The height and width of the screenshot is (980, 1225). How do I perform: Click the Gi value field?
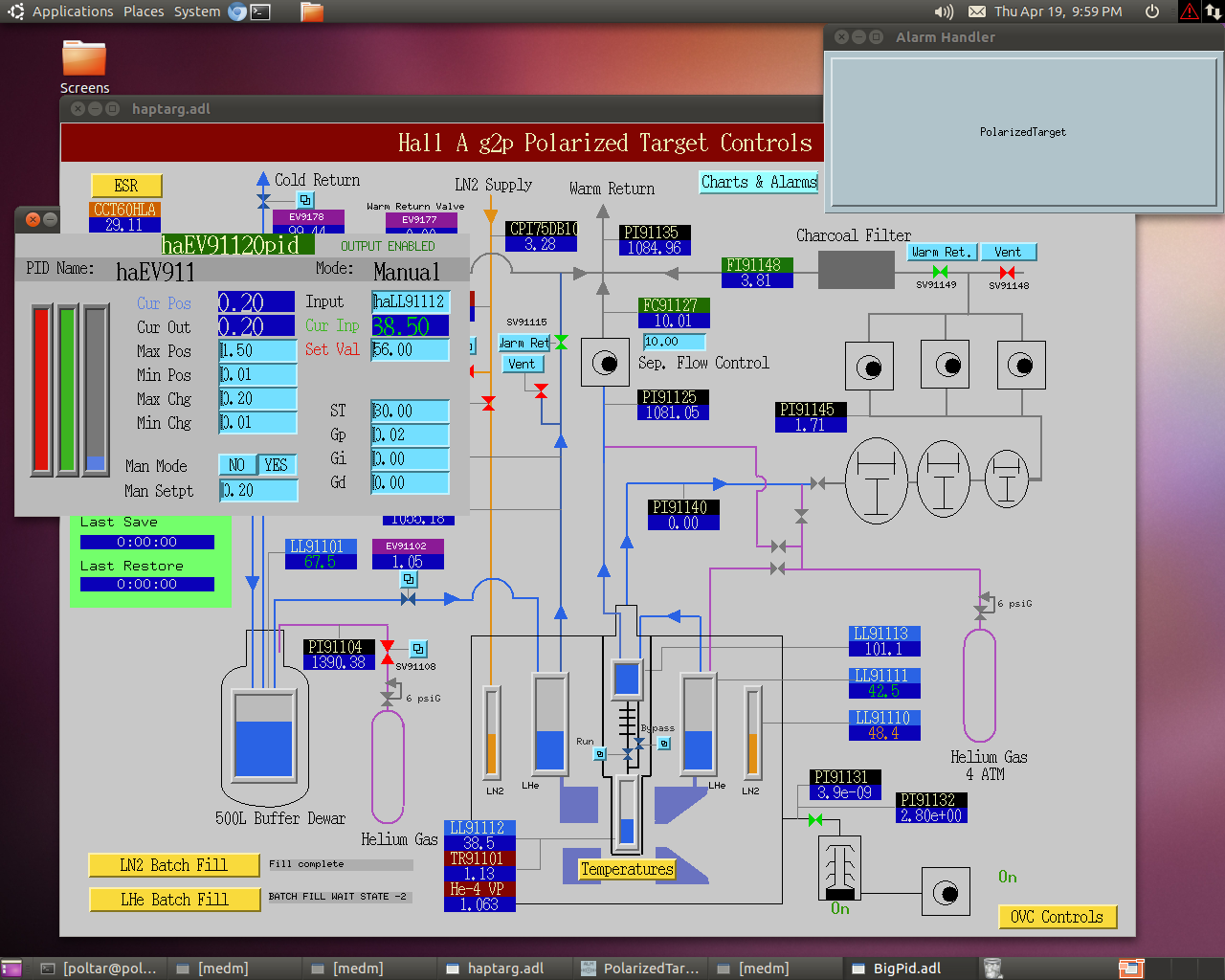[411, 458]
